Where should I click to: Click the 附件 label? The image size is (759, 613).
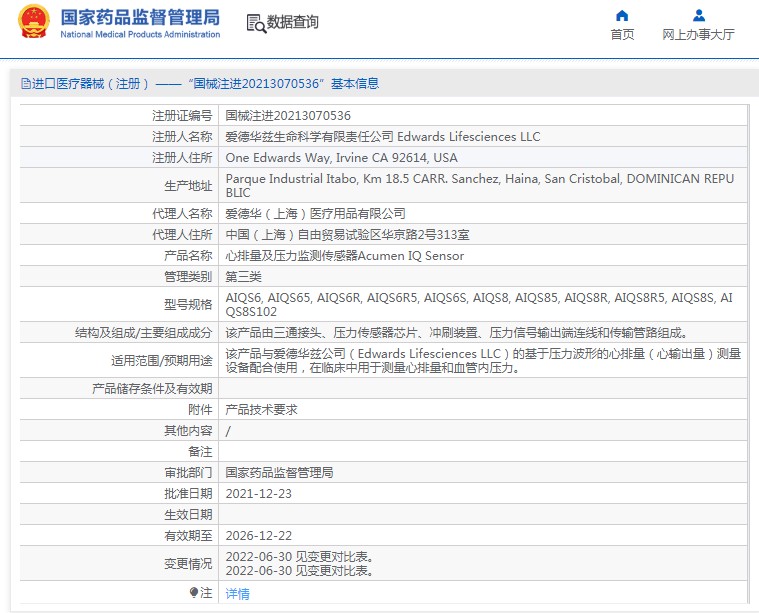(x=200, y=410)
